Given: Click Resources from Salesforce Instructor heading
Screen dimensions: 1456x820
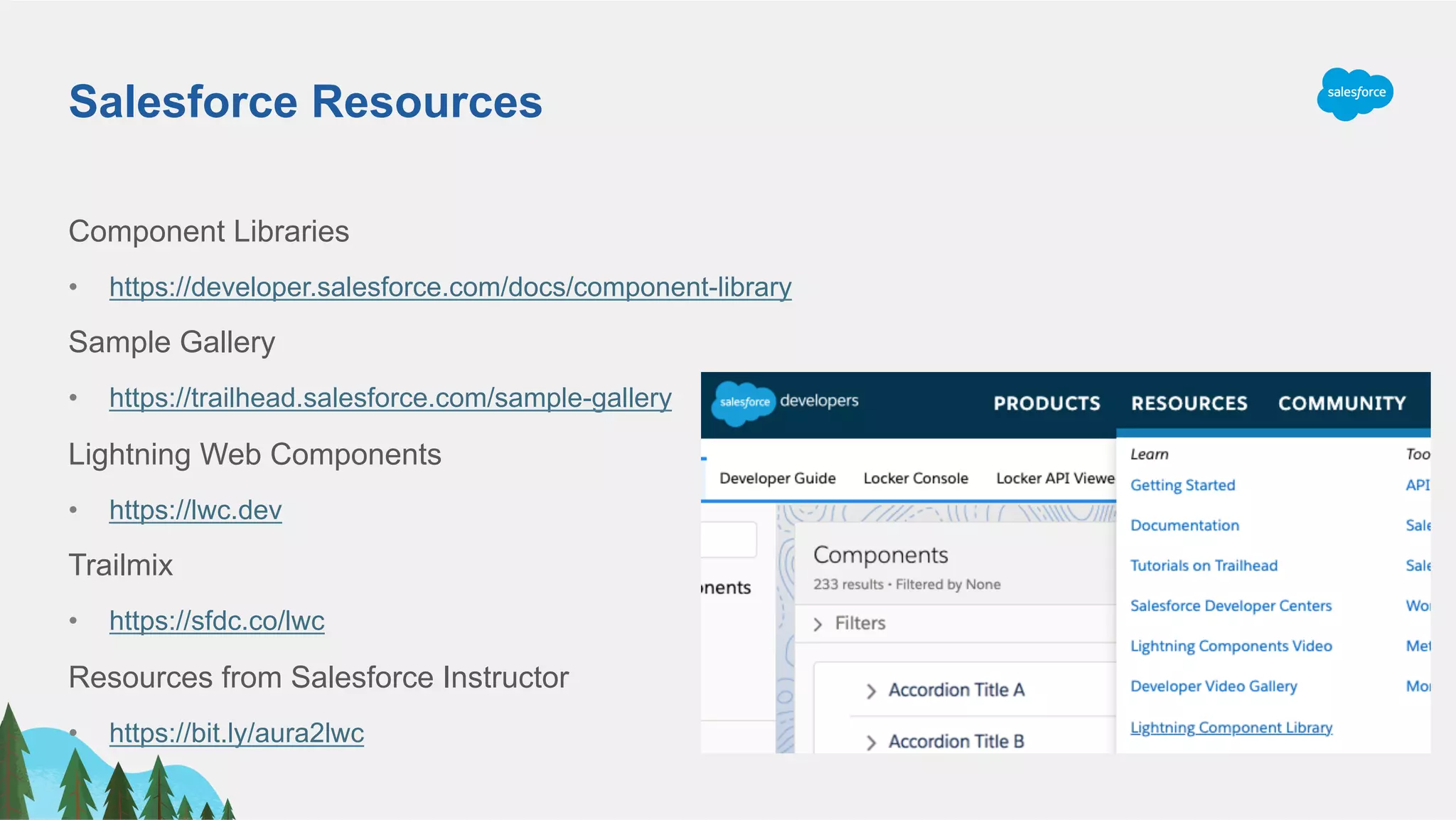Looking at the screenshot, I should click(319, 677).
